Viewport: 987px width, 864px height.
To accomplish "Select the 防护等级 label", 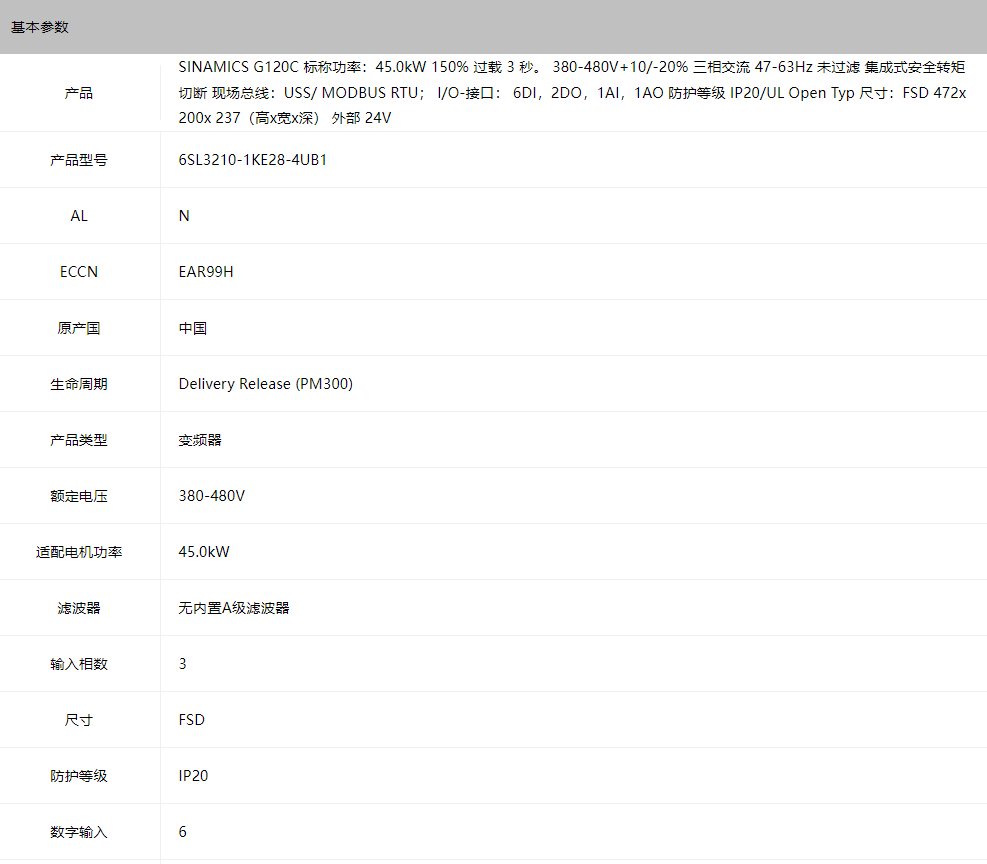I will point(79,776).
